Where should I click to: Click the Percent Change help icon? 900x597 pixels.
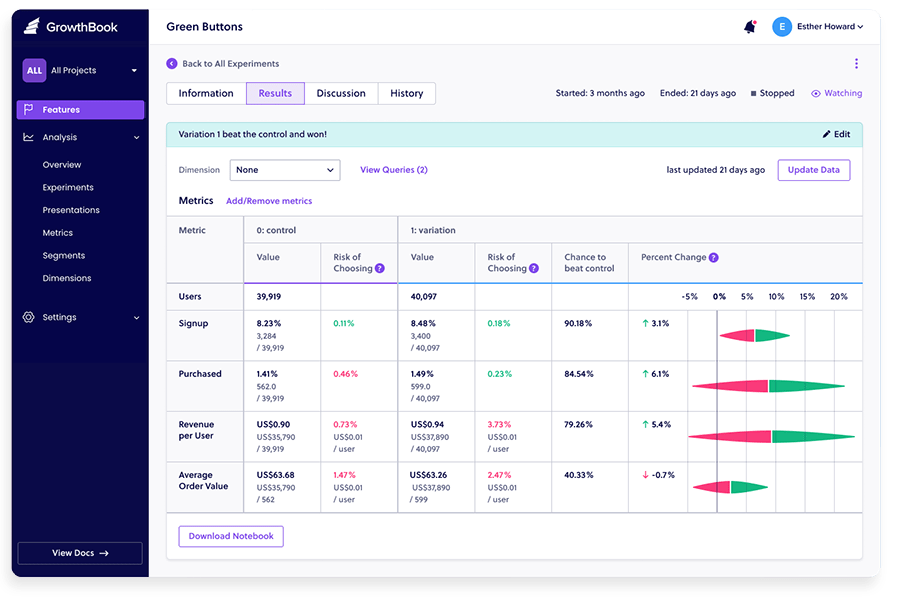[x=711, y=257]
